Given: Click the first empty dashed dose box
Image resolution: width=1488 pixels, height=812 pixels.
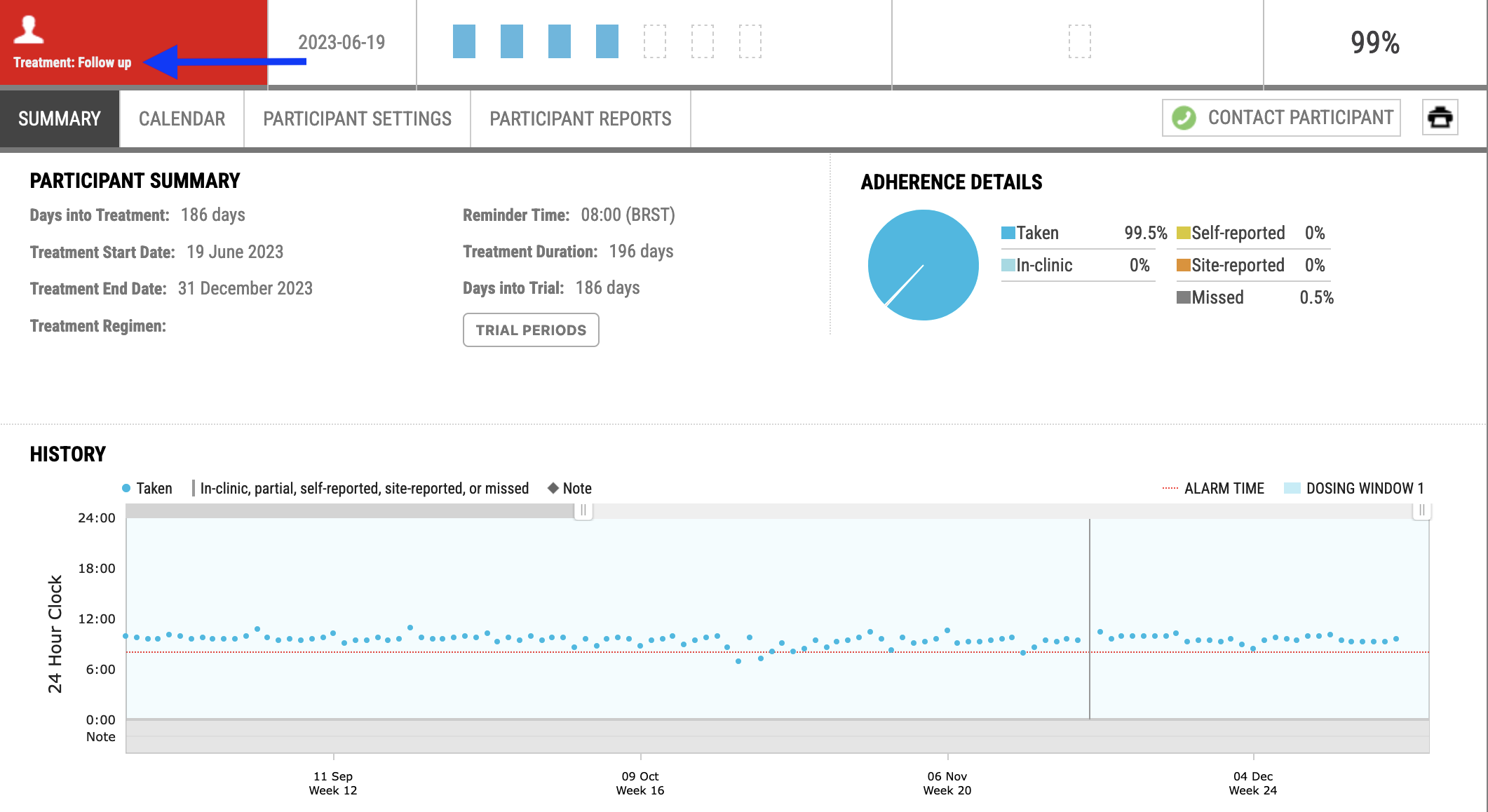Looking at the screenshot, I should pos(655,41).
